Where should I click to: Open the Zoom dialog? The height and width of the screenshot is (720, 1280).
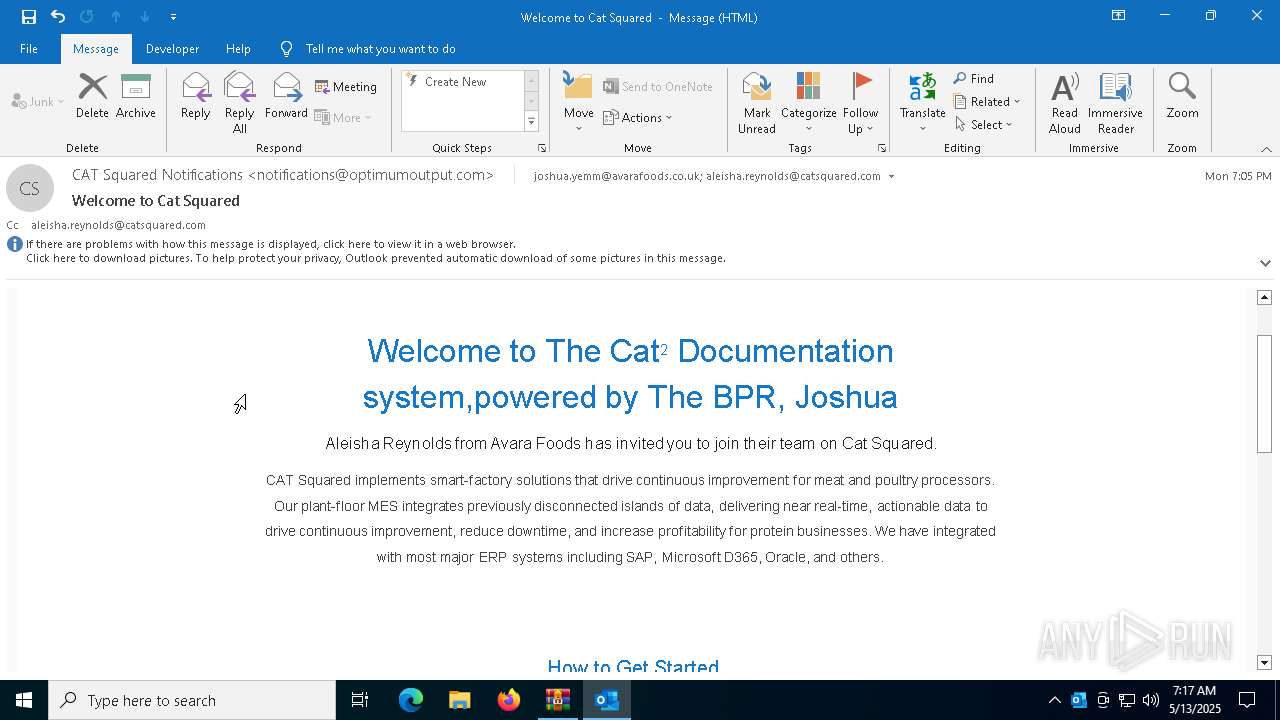1182,97
